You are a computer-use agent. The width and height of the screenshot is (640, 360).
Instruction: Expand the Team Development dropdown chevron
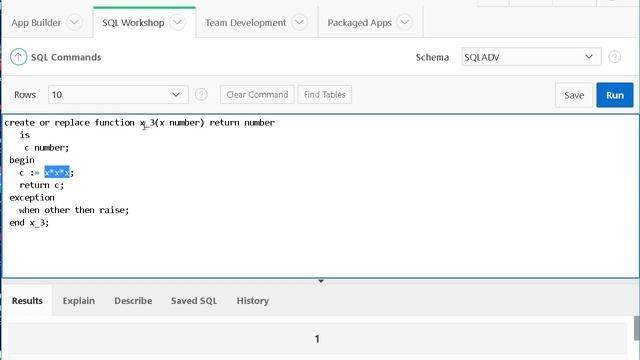click(x=299, y=22)
